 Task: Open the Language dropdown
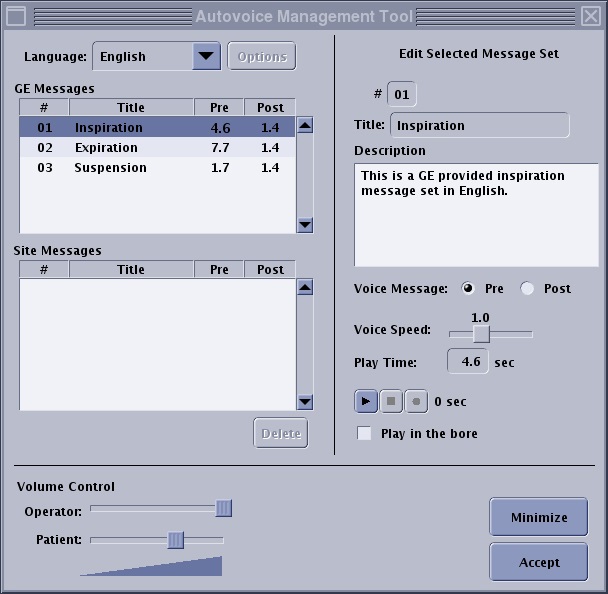(x=206, y=56)
